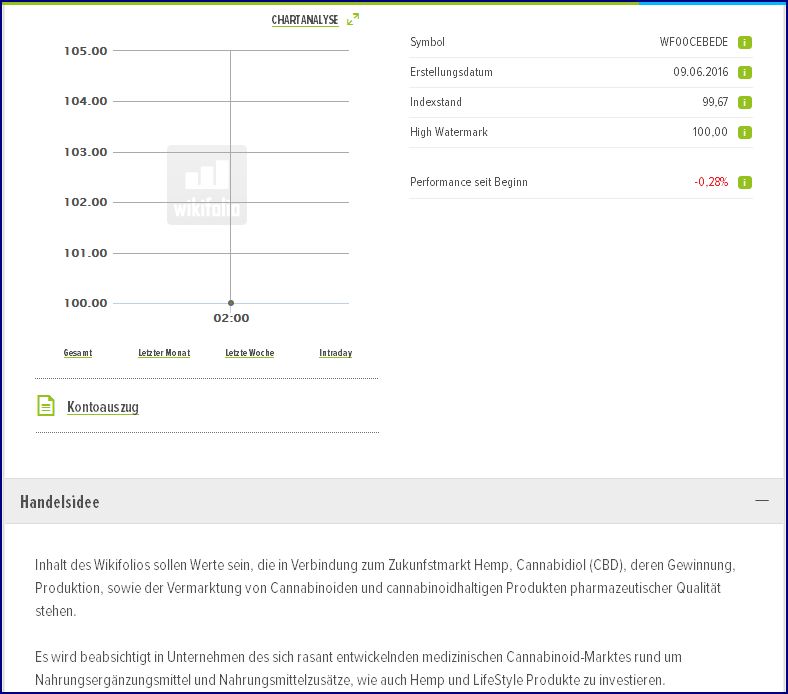The height and width of the screenshot is (694, 788).
Task: Collapse the Handelsidee section with minus icon
Action: (762, 500)
